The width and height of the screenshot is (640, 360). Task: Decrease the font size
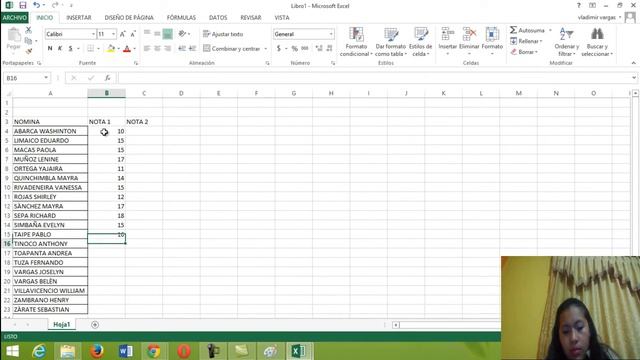[133, 34]
